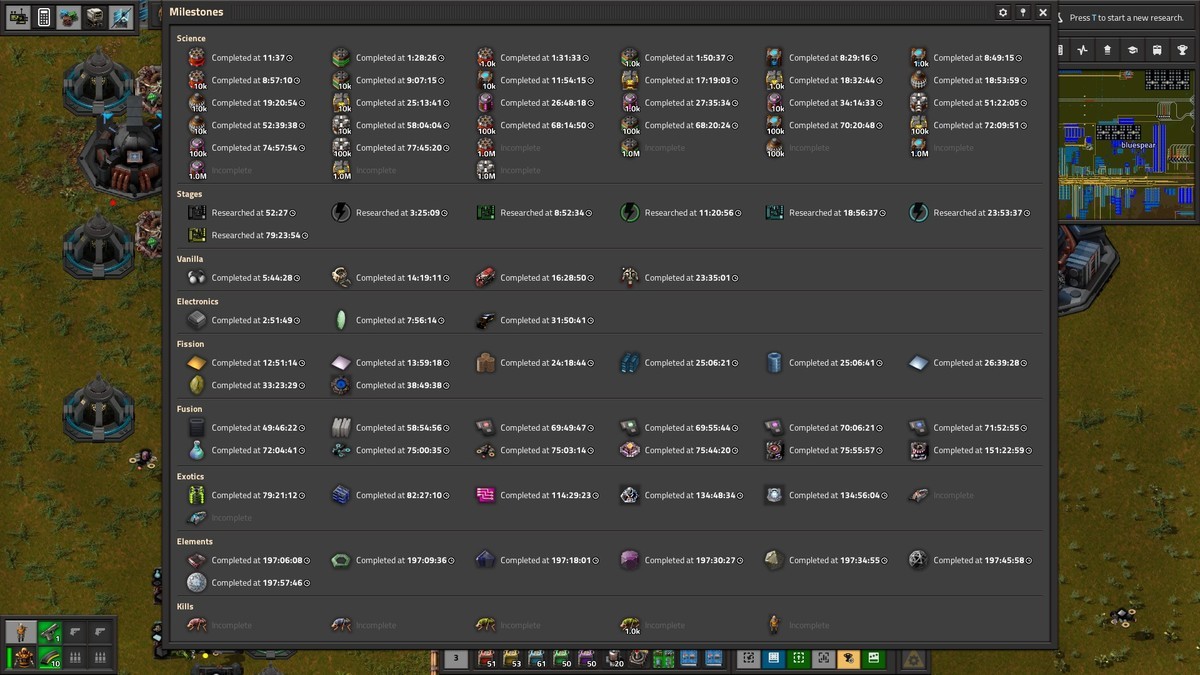The height and width of the screenshot is (675, 1200).
Task: Click spidertron icon completed at 23:35:01
Action: tap(630, 278)
